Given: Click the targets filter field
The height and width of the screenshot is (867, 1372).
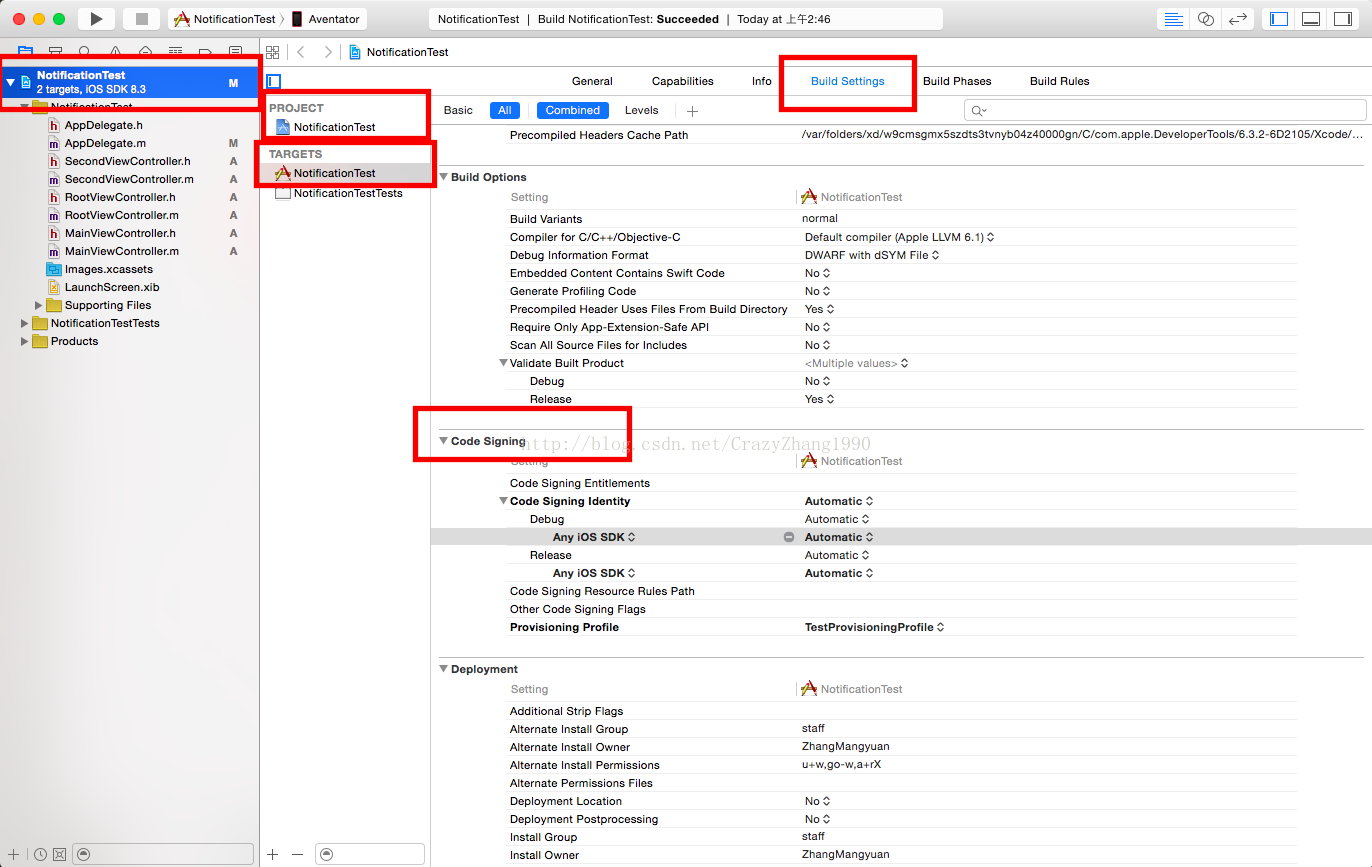Looking at the screenshot, I should (369, 854).
